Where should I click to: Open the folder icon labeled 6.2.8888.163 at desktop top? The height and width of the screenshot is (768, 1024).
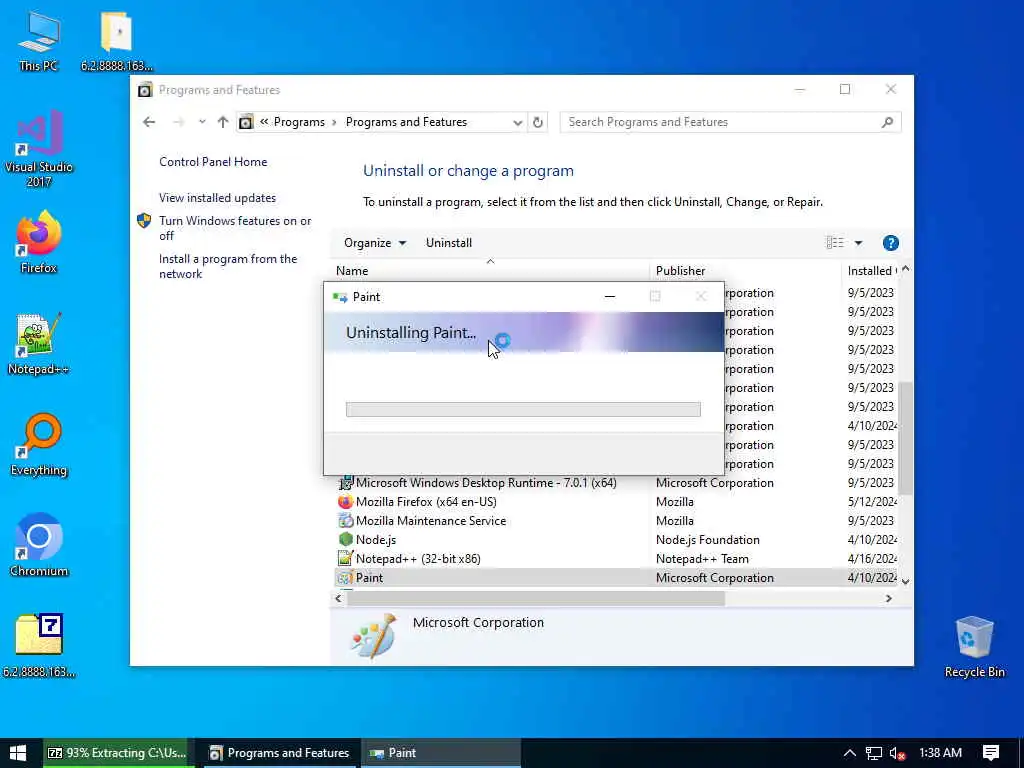tap(116, 41)
